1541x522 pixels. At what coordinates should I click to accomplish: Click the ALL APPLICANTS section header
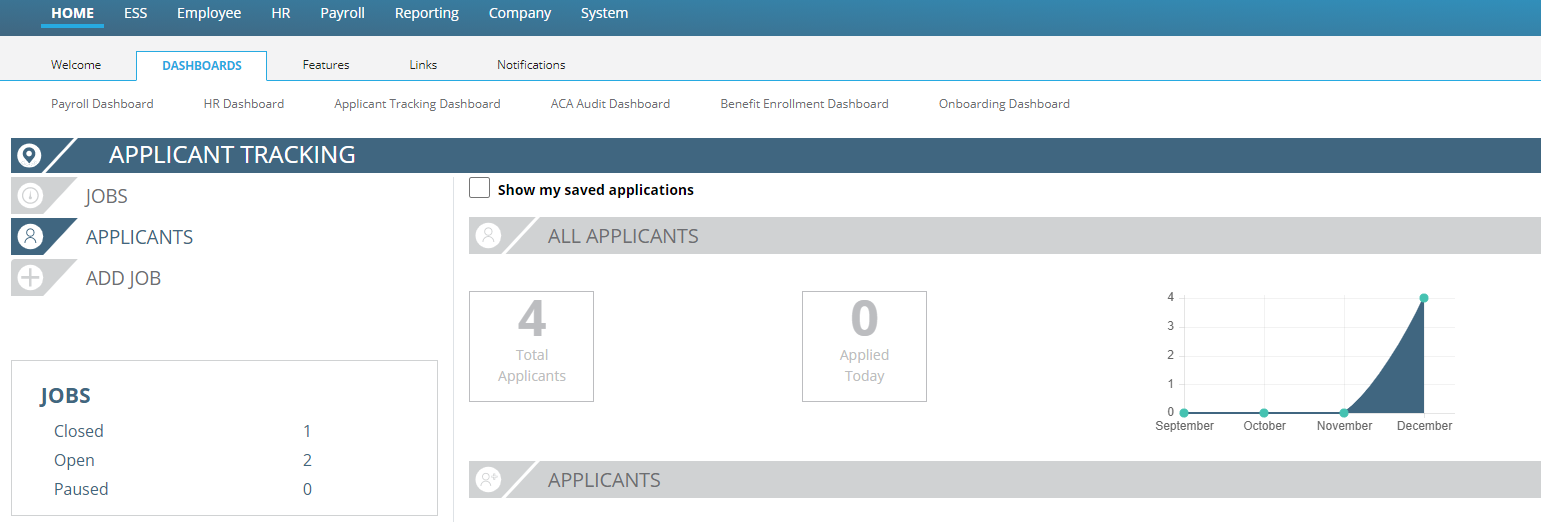1005,236
